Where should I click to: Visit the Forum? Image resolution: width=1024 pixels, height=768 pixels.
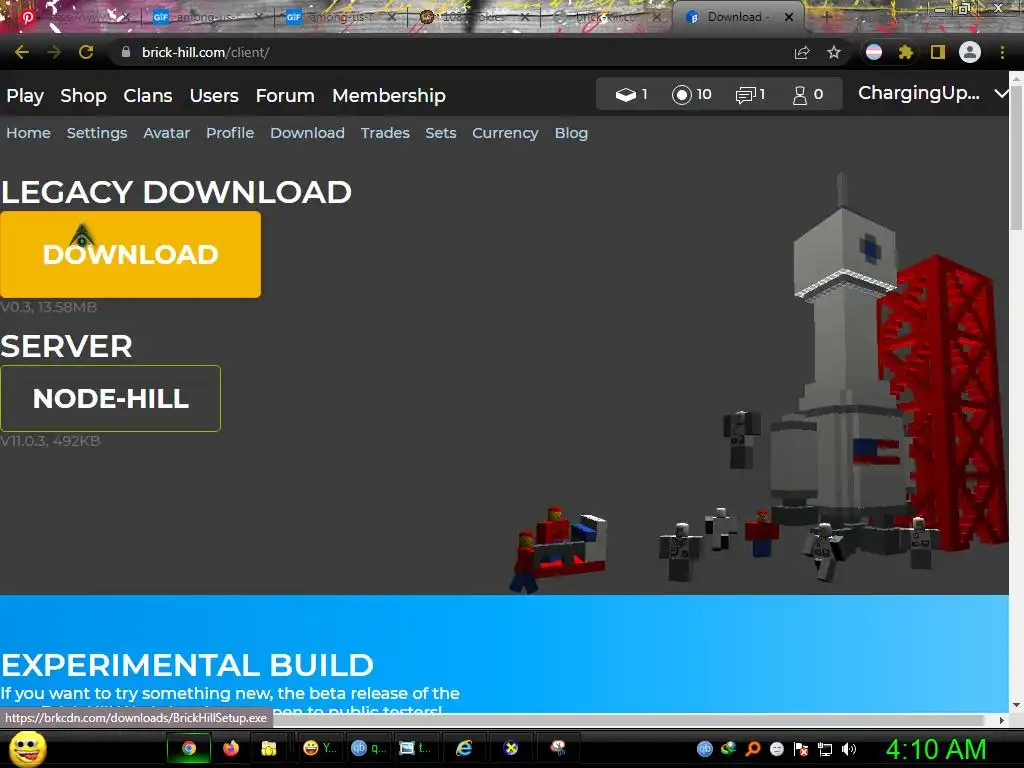point(285,95)
